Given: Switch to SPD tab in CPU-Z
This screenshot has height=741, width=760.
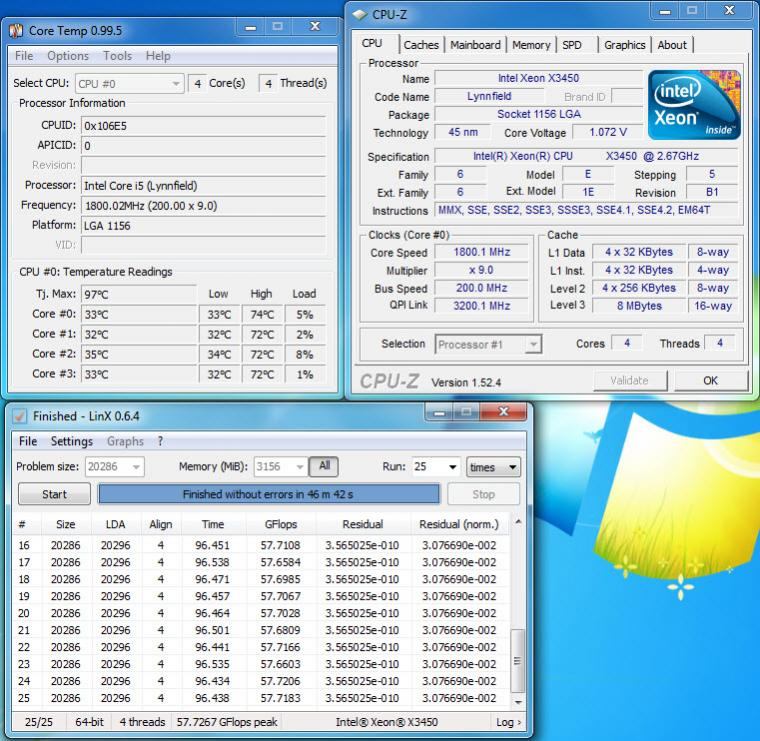Looking at the screenshot, I should pyautogui.click(x=572, y=45).
